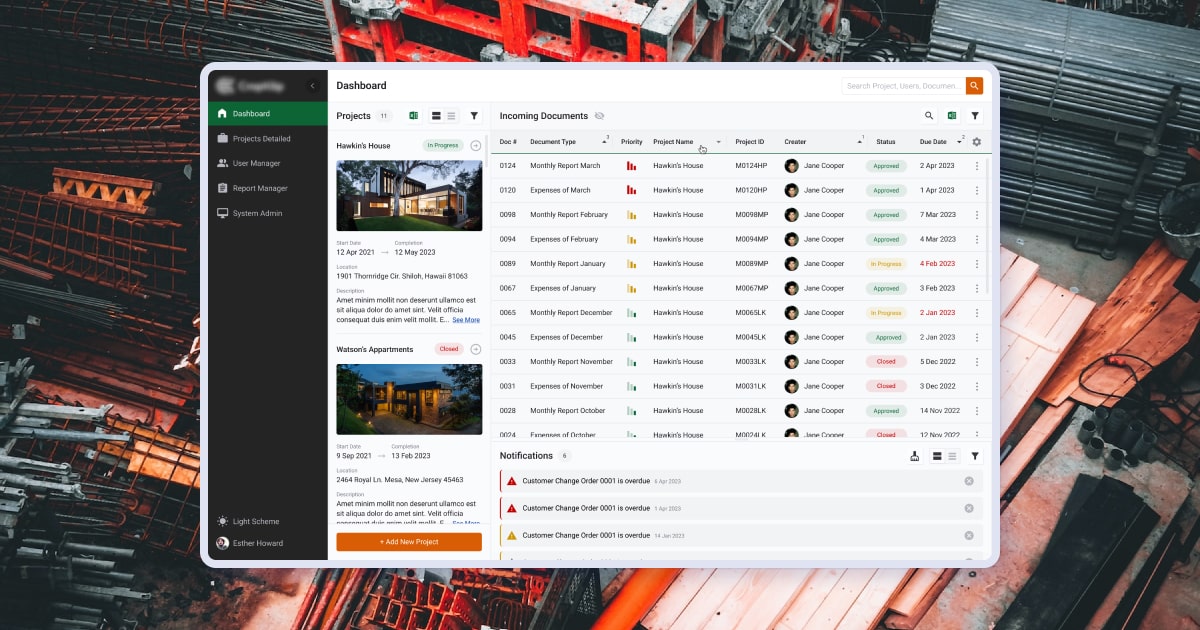Open the filter for Incoming Documents
1200x630 pixels.
(976, 115)
